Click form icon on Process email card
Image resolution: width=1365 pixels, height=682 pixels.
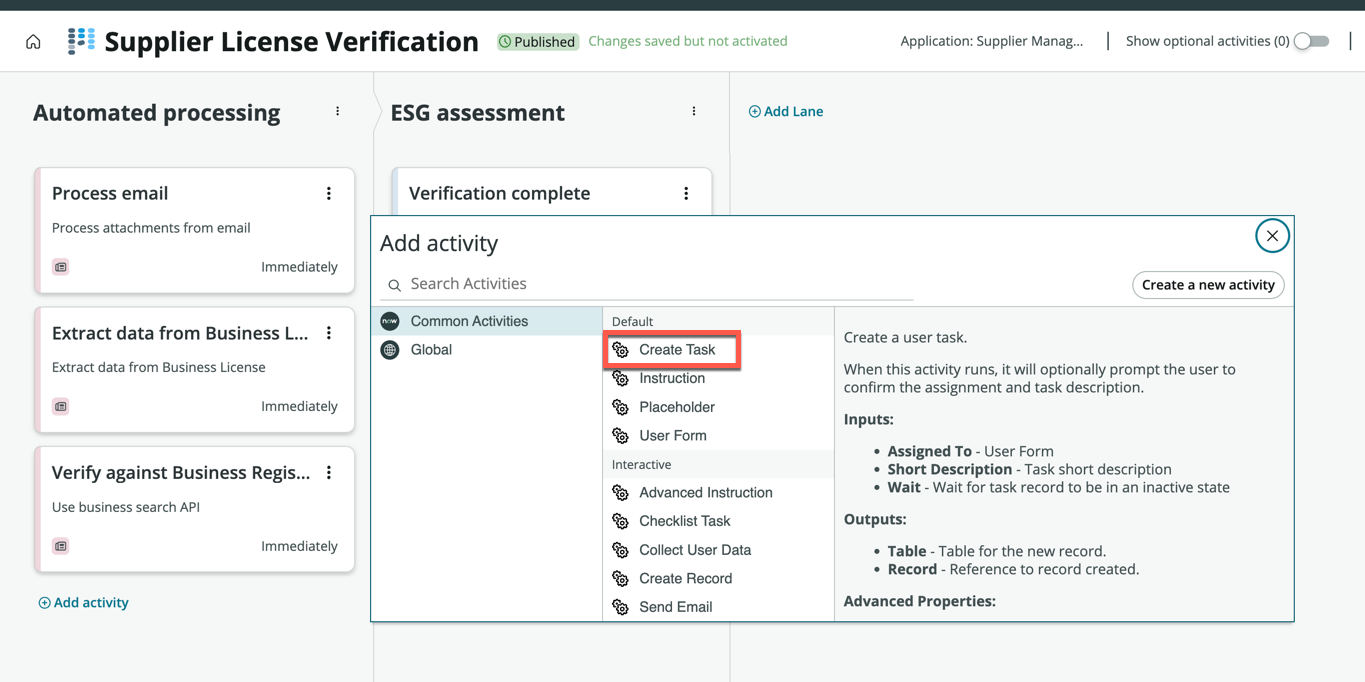[61, 267]
